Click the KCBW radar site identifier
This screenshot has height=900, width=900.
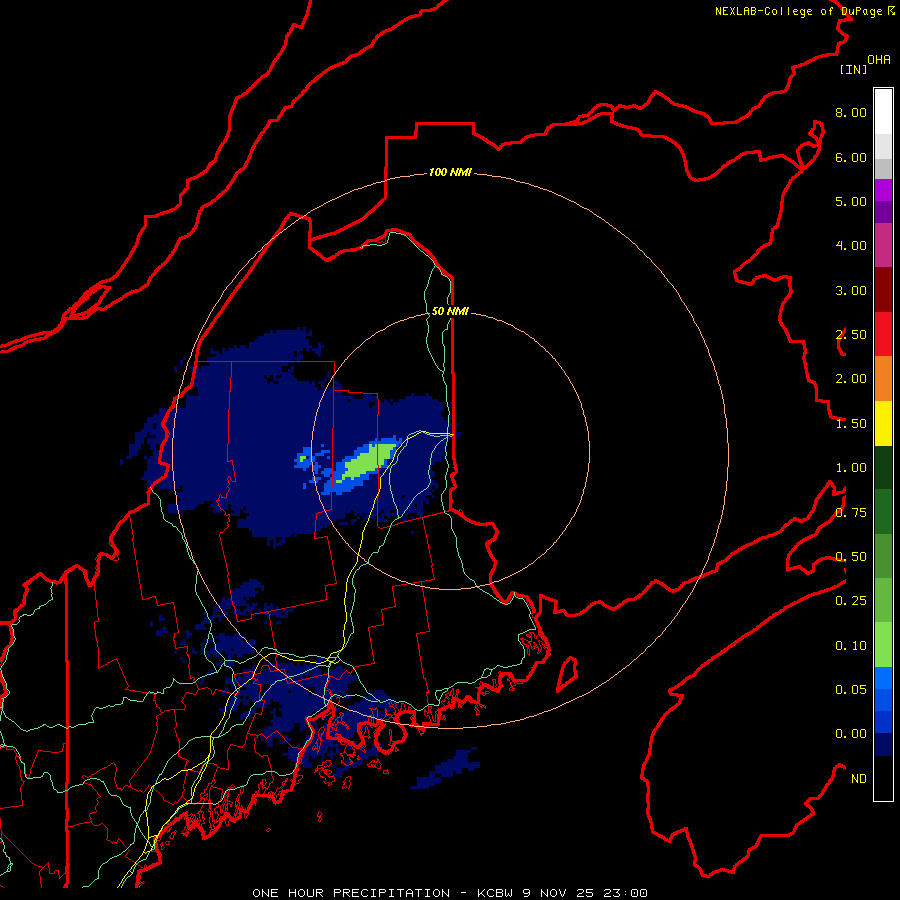click(495, 893)
